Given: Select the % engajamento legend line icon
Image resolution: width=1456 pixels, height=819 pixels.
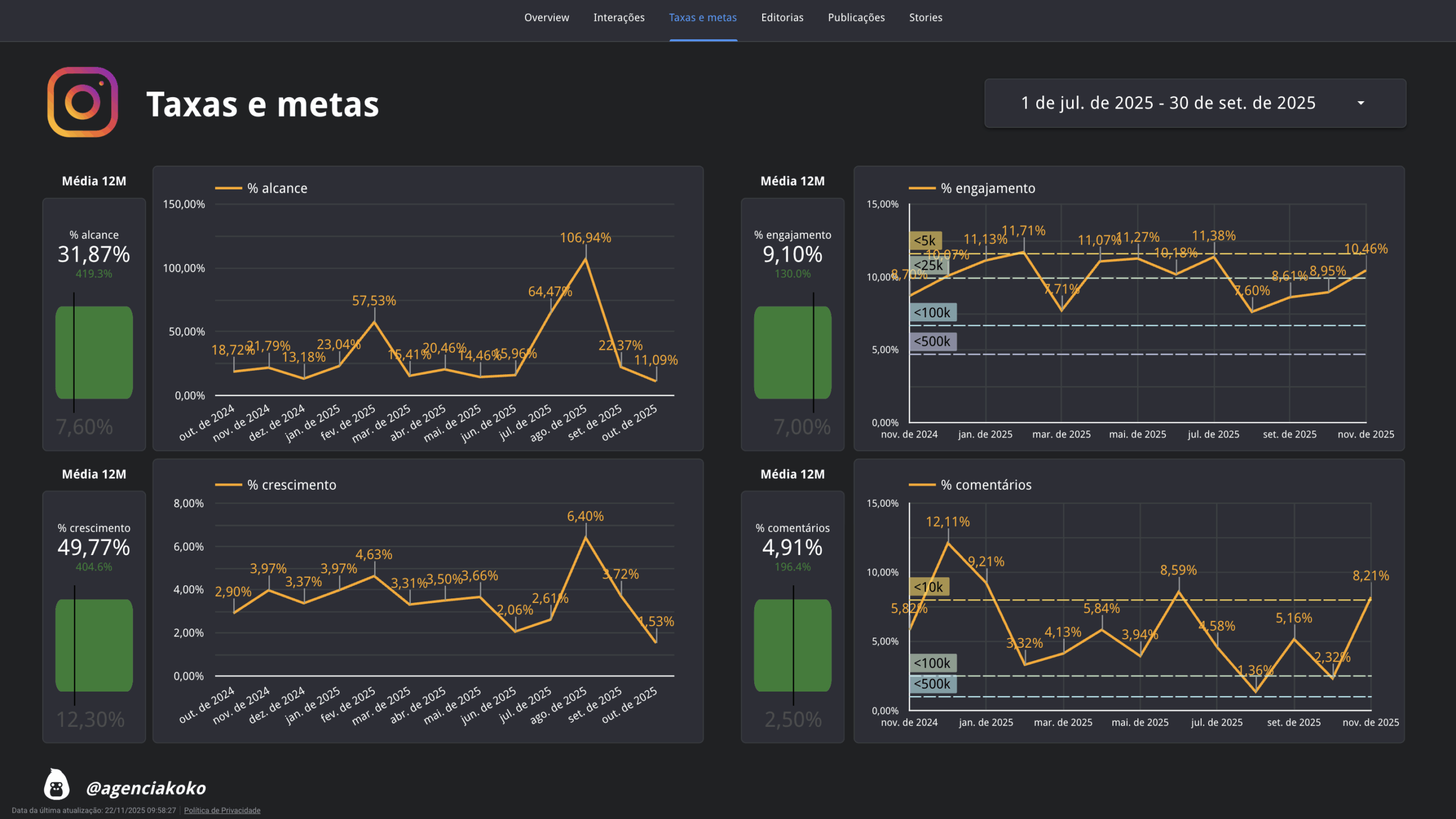Looking at the screenshot, I should click(923, 188).
